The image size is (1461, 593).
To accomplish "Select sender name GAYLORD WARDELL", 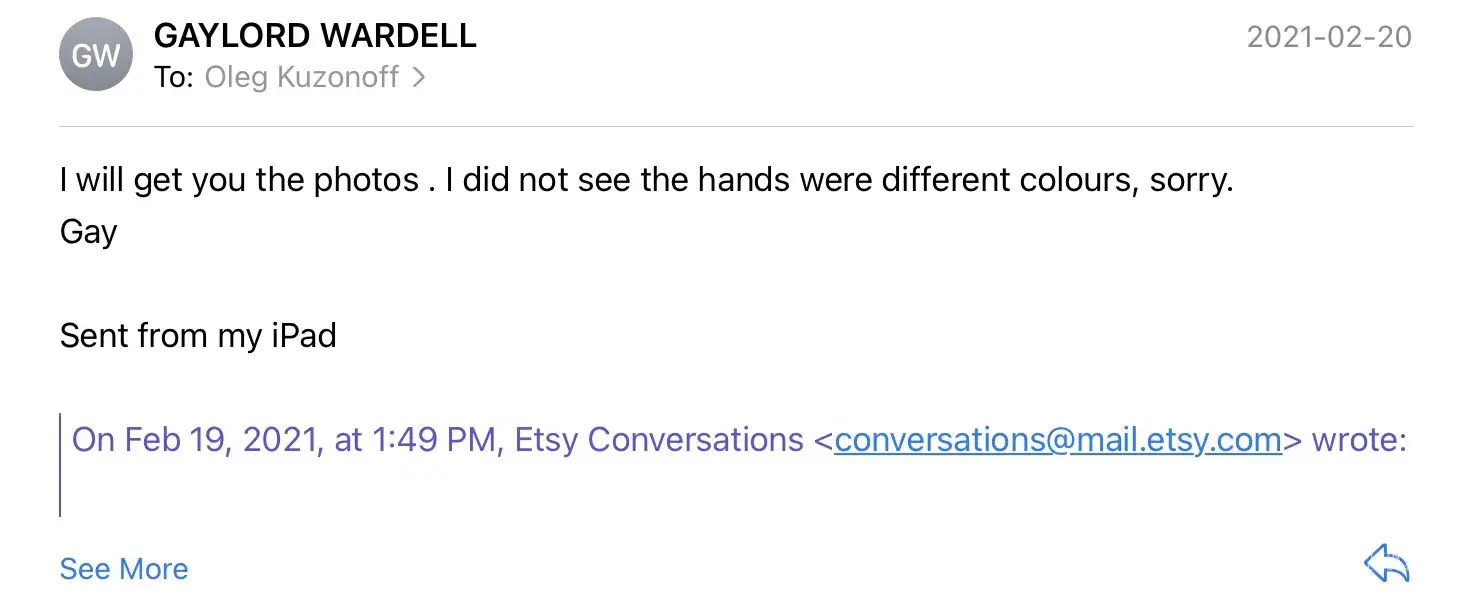I will click(315, 36).
